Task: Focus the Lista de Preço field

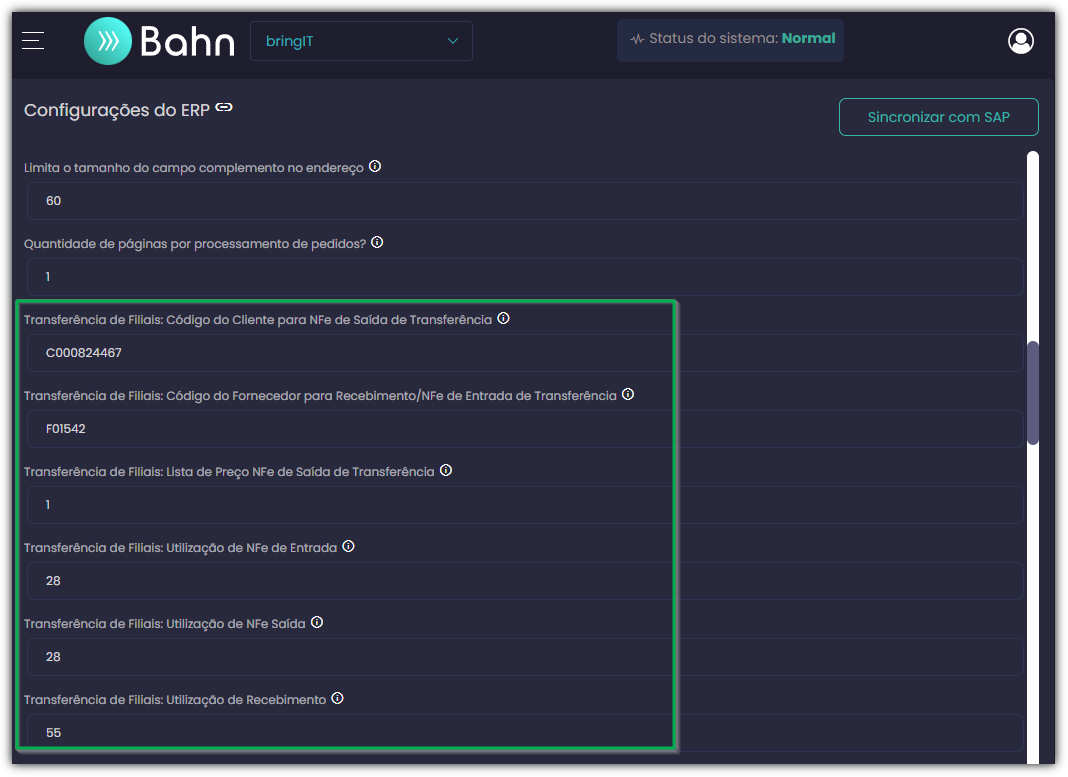Action: [524, 505]
